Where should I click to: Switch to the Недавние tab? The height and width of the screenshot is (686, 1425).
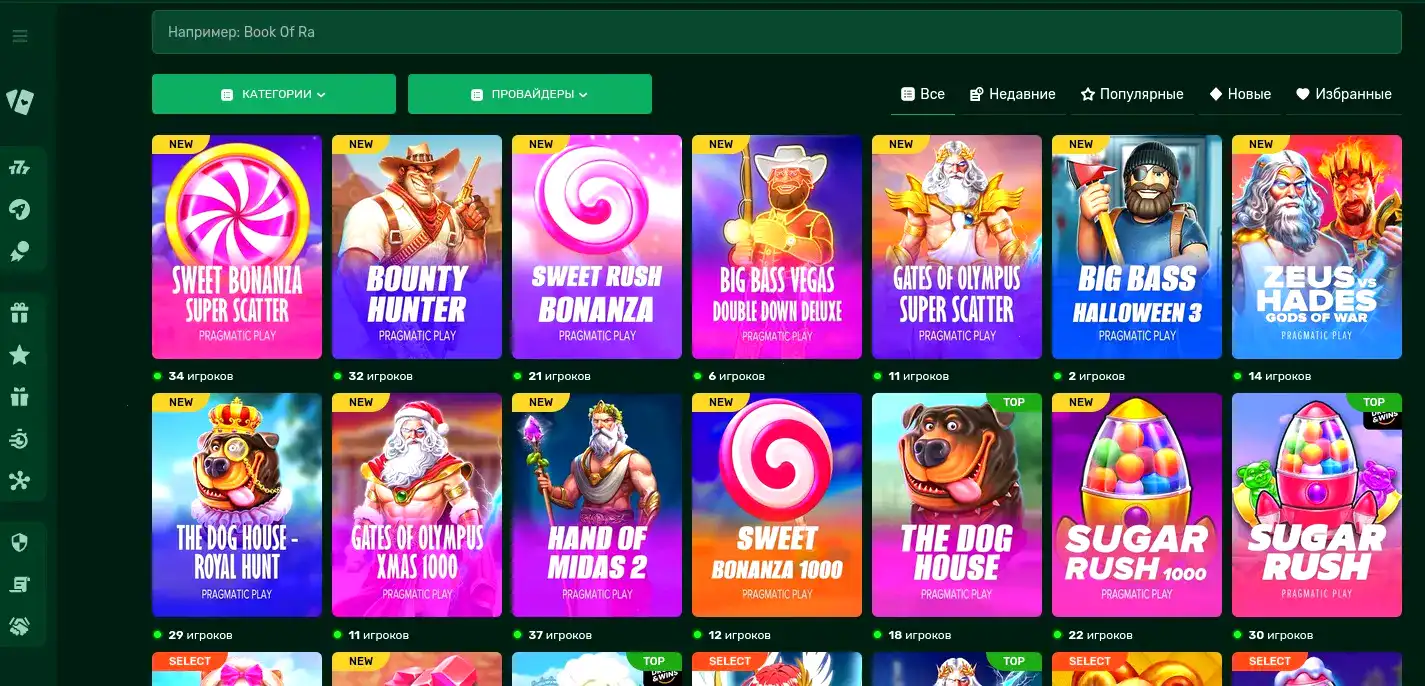coord(1012,94)
